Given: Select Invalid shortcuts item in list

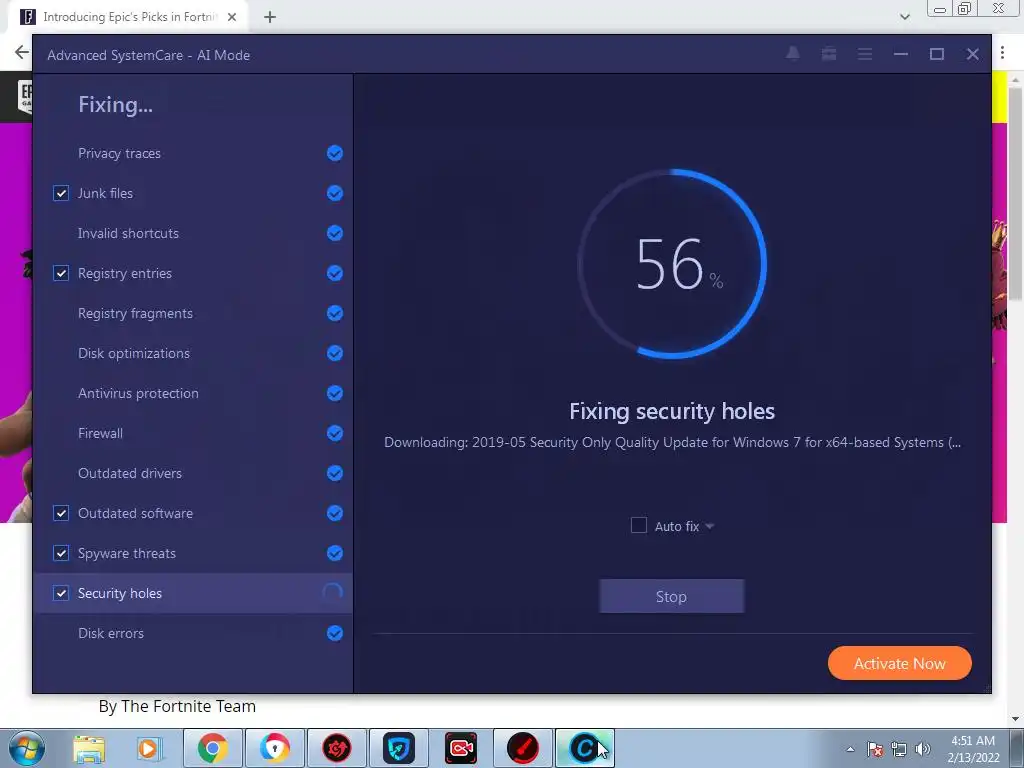Looking at the screenshot, I should click(193, 233).
